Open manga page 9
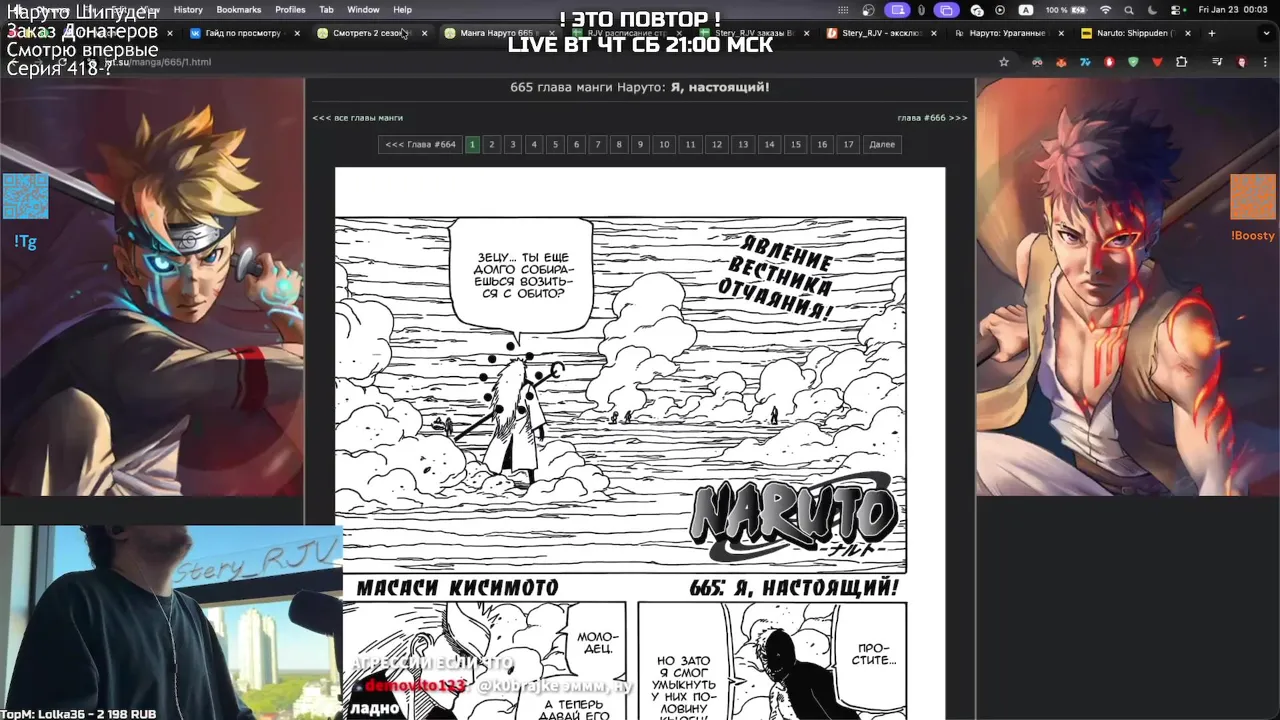The image size is (1280, 720). pyautogui.click(x=640, y=145)
